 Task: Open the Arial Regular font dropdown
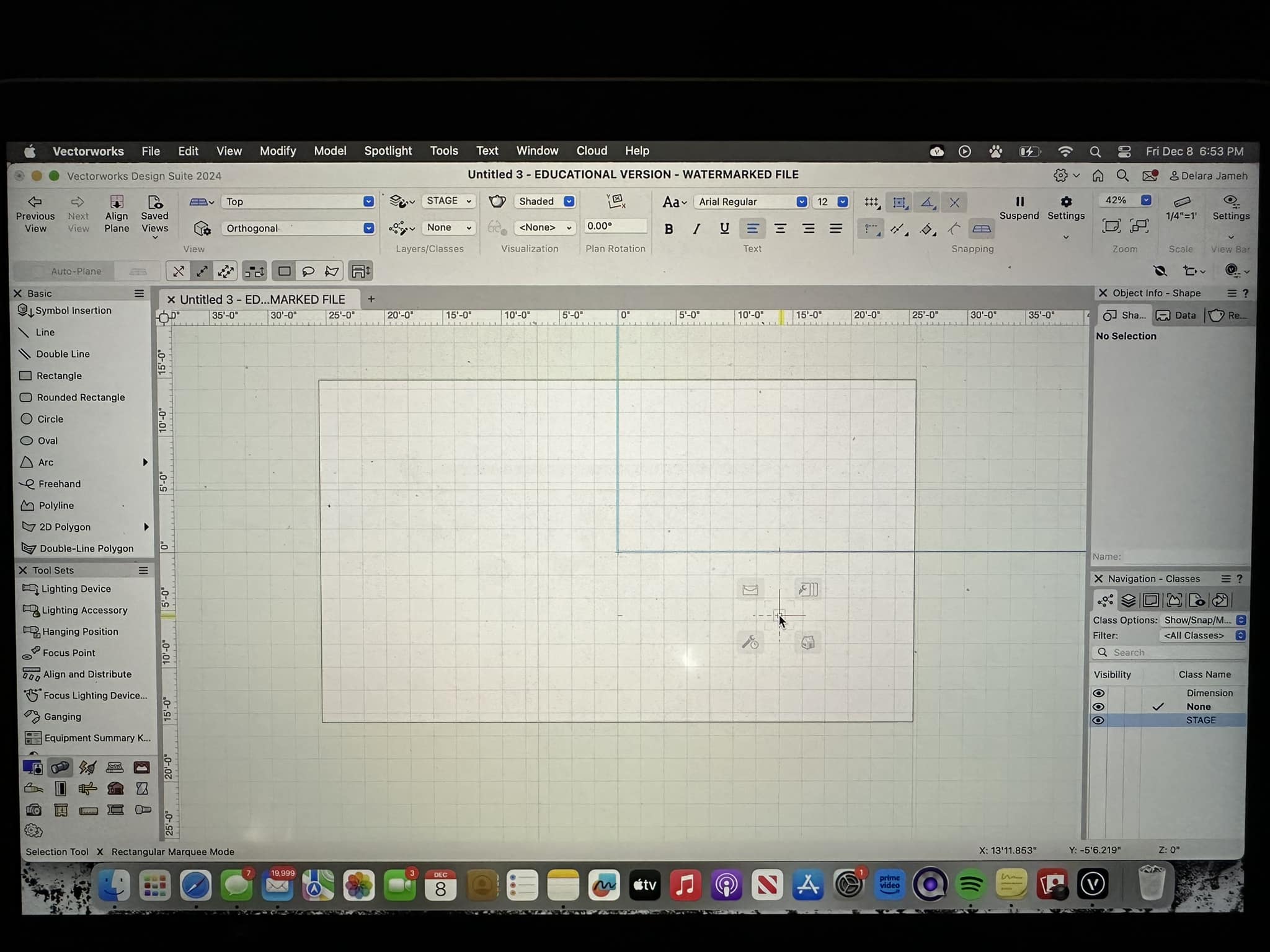[x=751, y=201]
